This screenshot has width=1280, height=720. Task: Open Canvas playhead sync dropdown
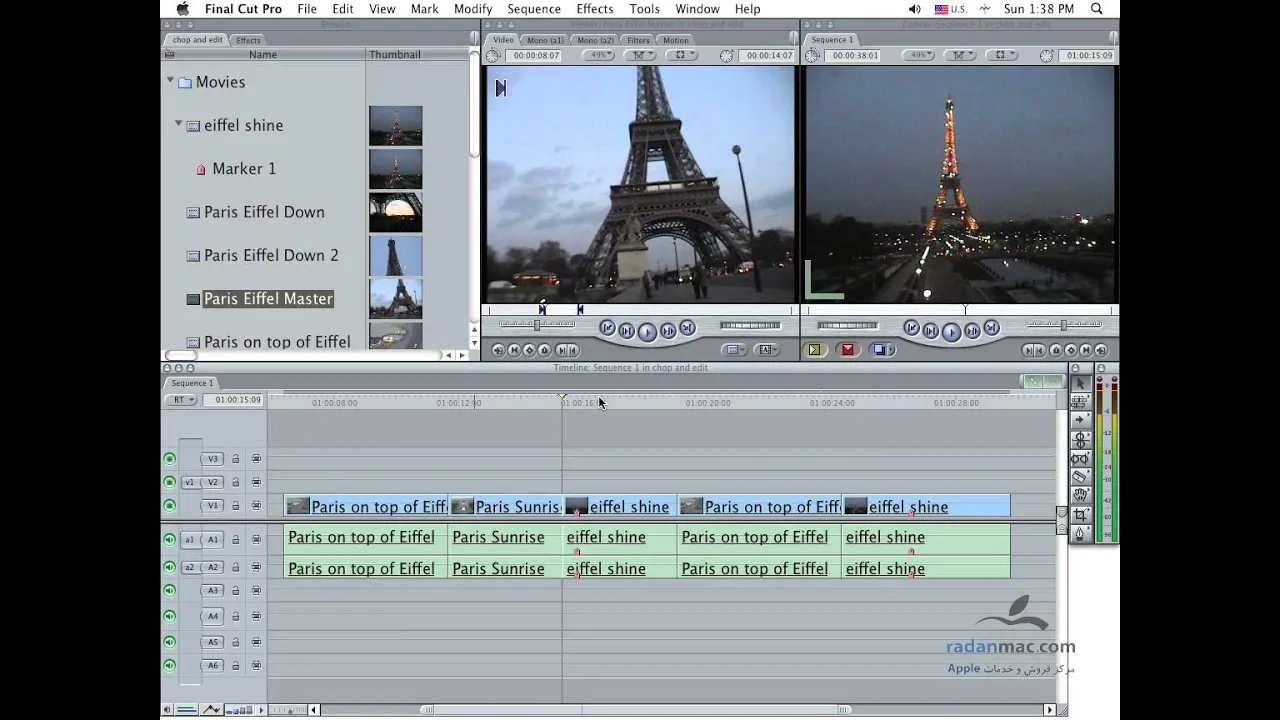pos(958,55)
